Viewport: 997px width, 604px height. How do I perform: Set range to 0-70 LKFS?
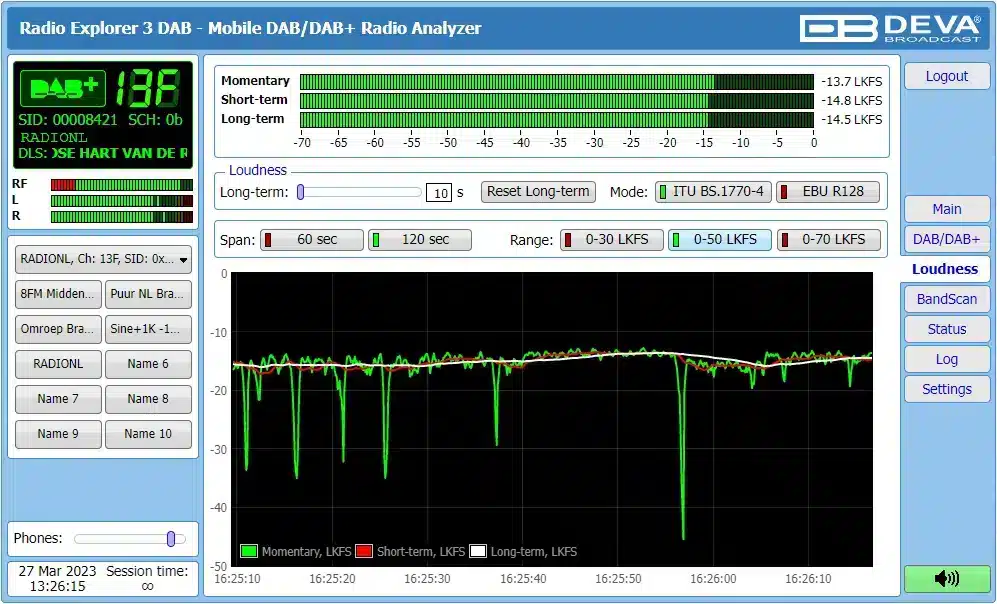click(x=829, y=240)
